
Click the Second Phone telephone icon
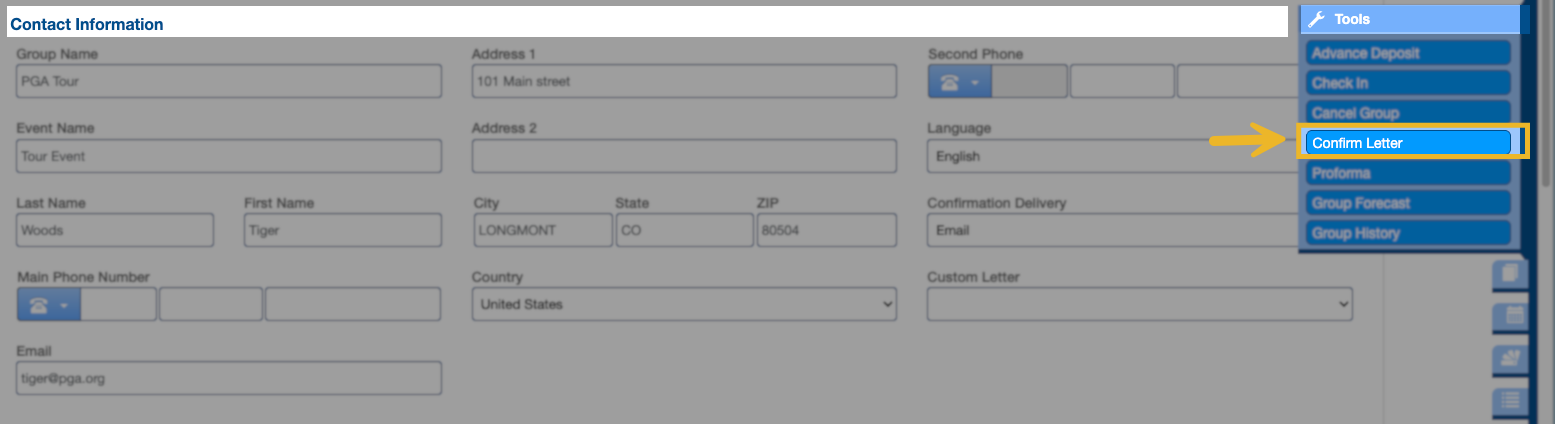click(x=951, y=82)
